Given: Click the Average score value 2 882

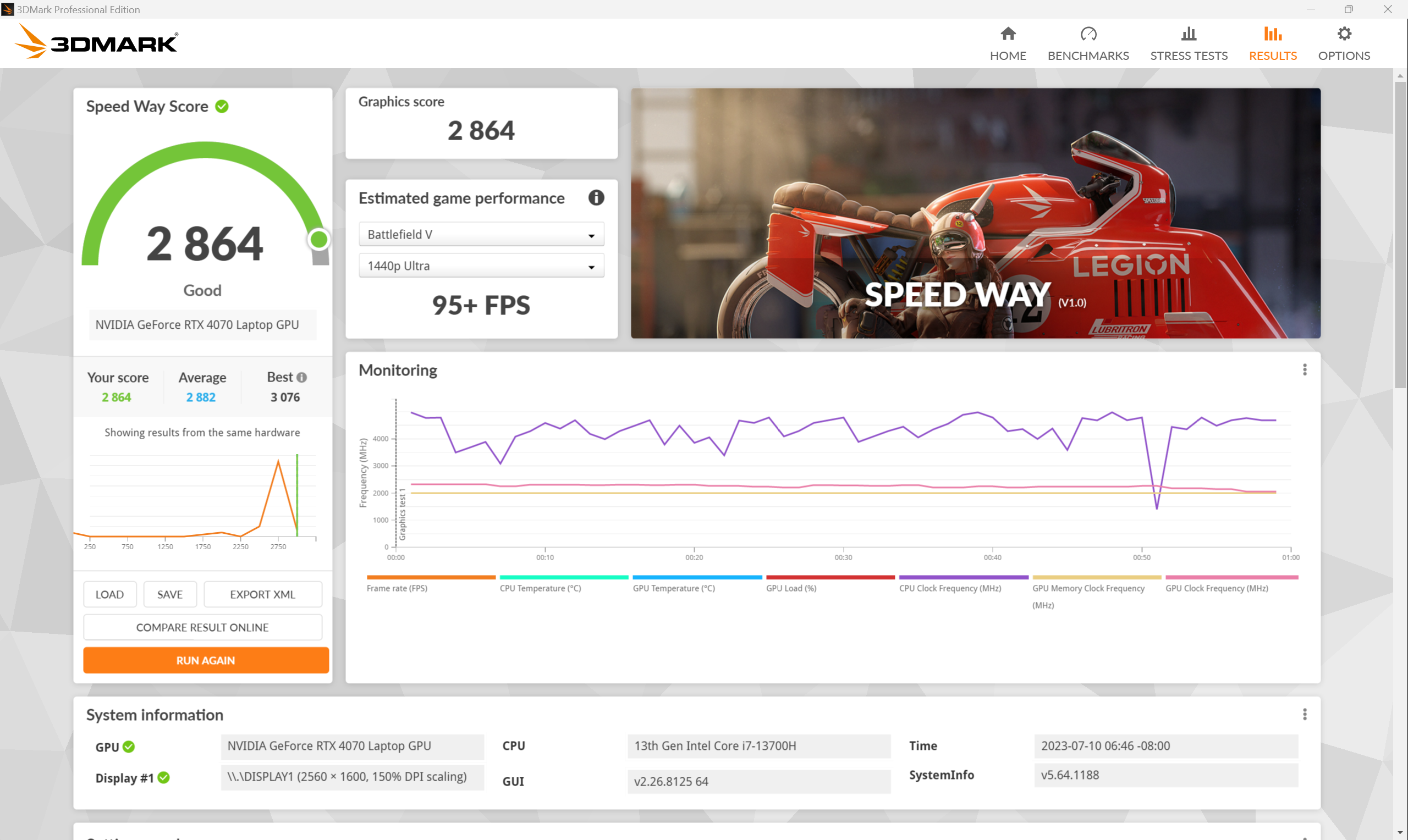Looking at the screenshot, I should [x=201, y=397].
